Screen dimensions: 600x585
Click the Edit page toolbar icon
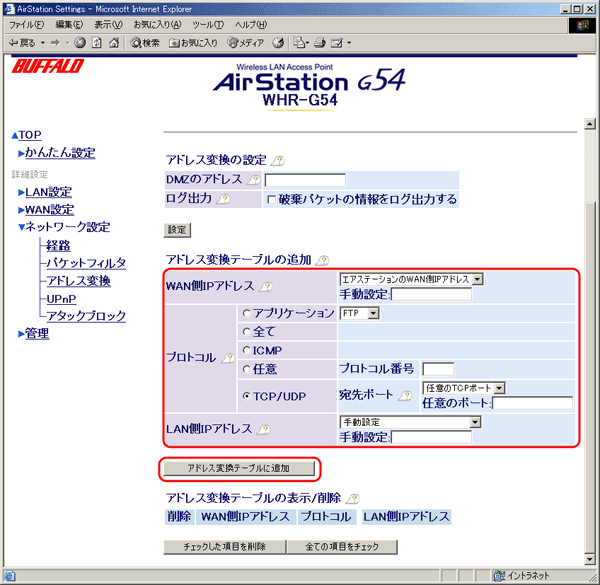pyautogui.click(x=337, y=43)
